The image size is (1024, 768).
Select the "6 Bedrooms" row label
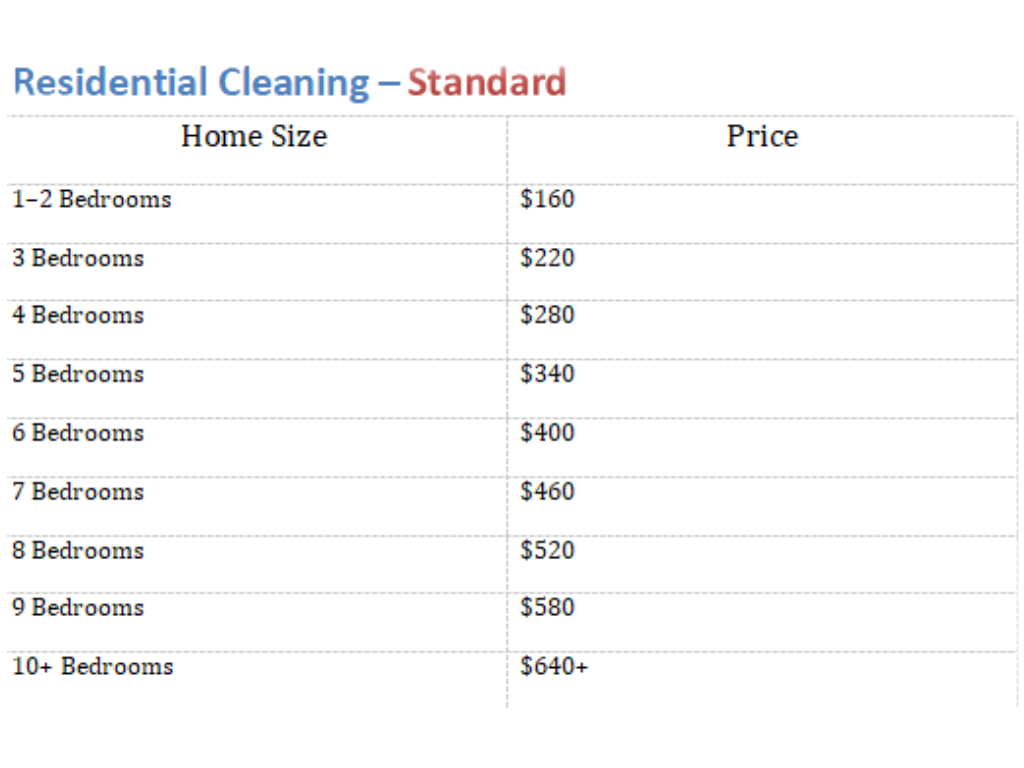click(78, 433)
